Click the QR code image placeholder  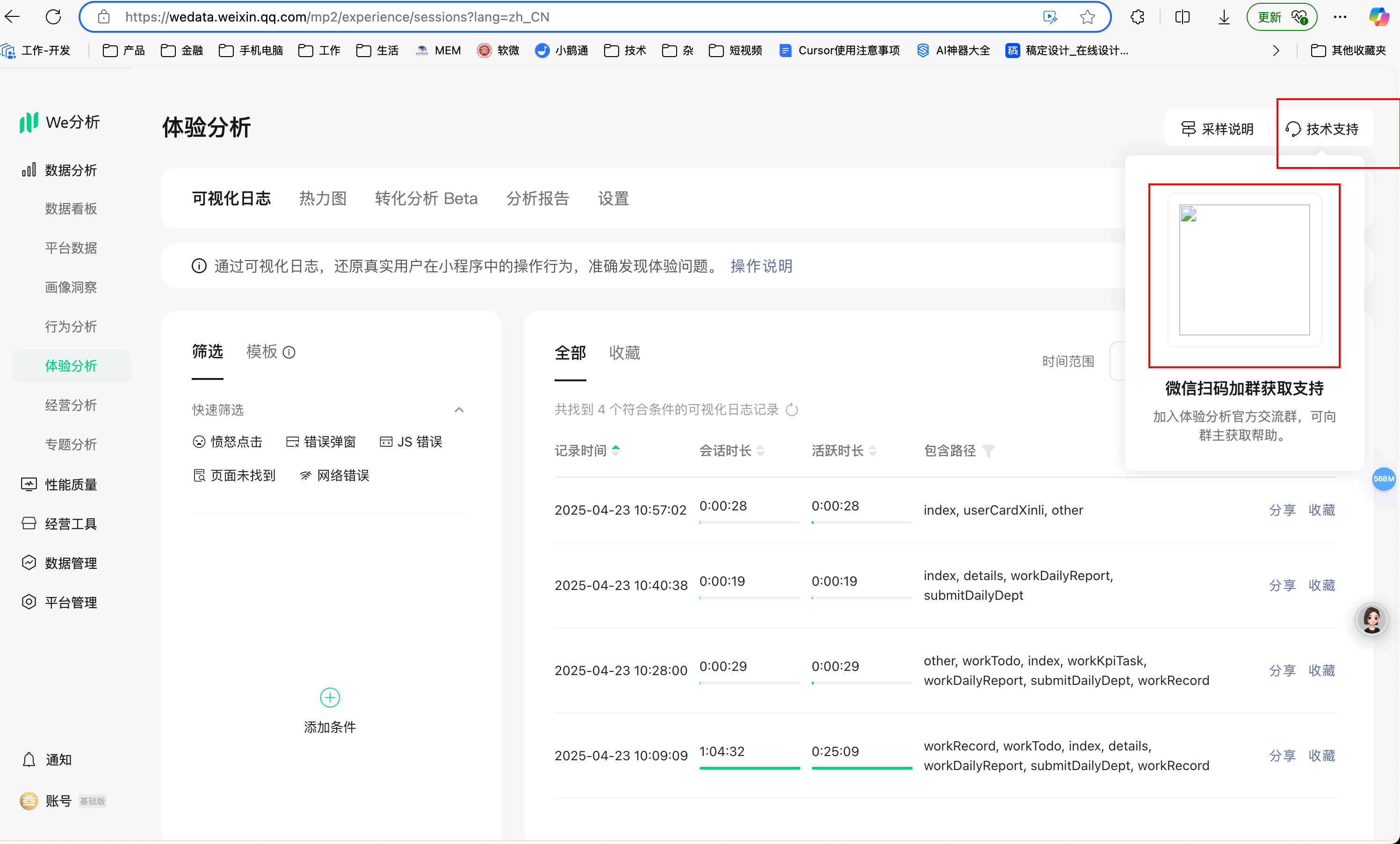click(x=1244, y=270)
